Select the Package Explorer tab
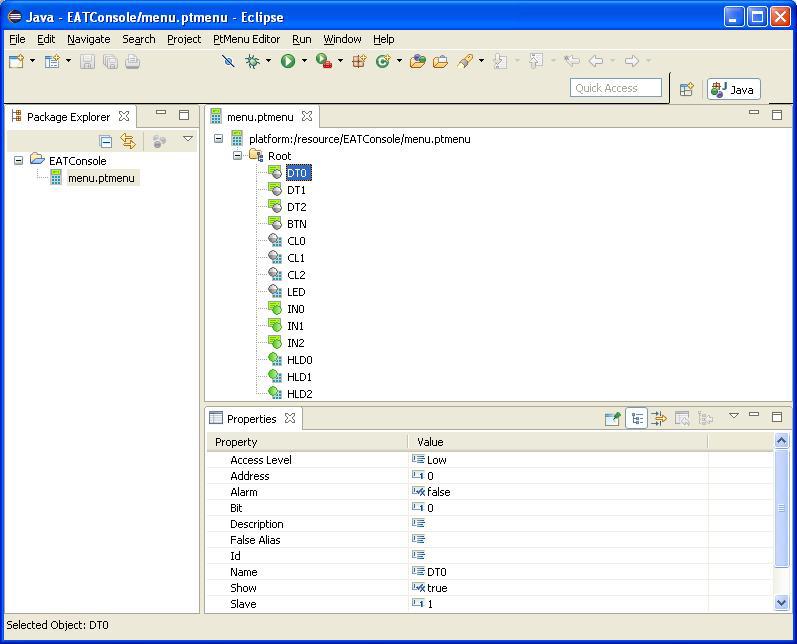This screenshot has height=644, width=797. 68,117
